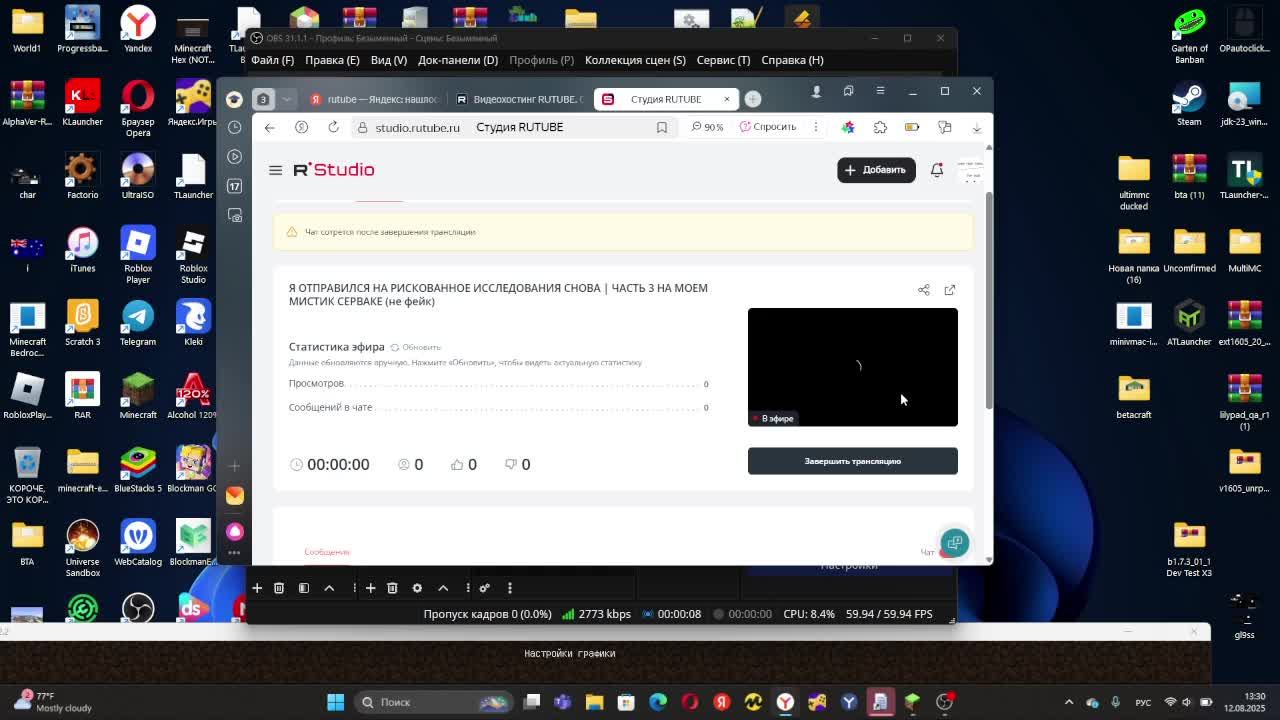The image size is (1280, 720).
Task: Click the 90% page zoom indicator
Action: (x=707, y=127)
